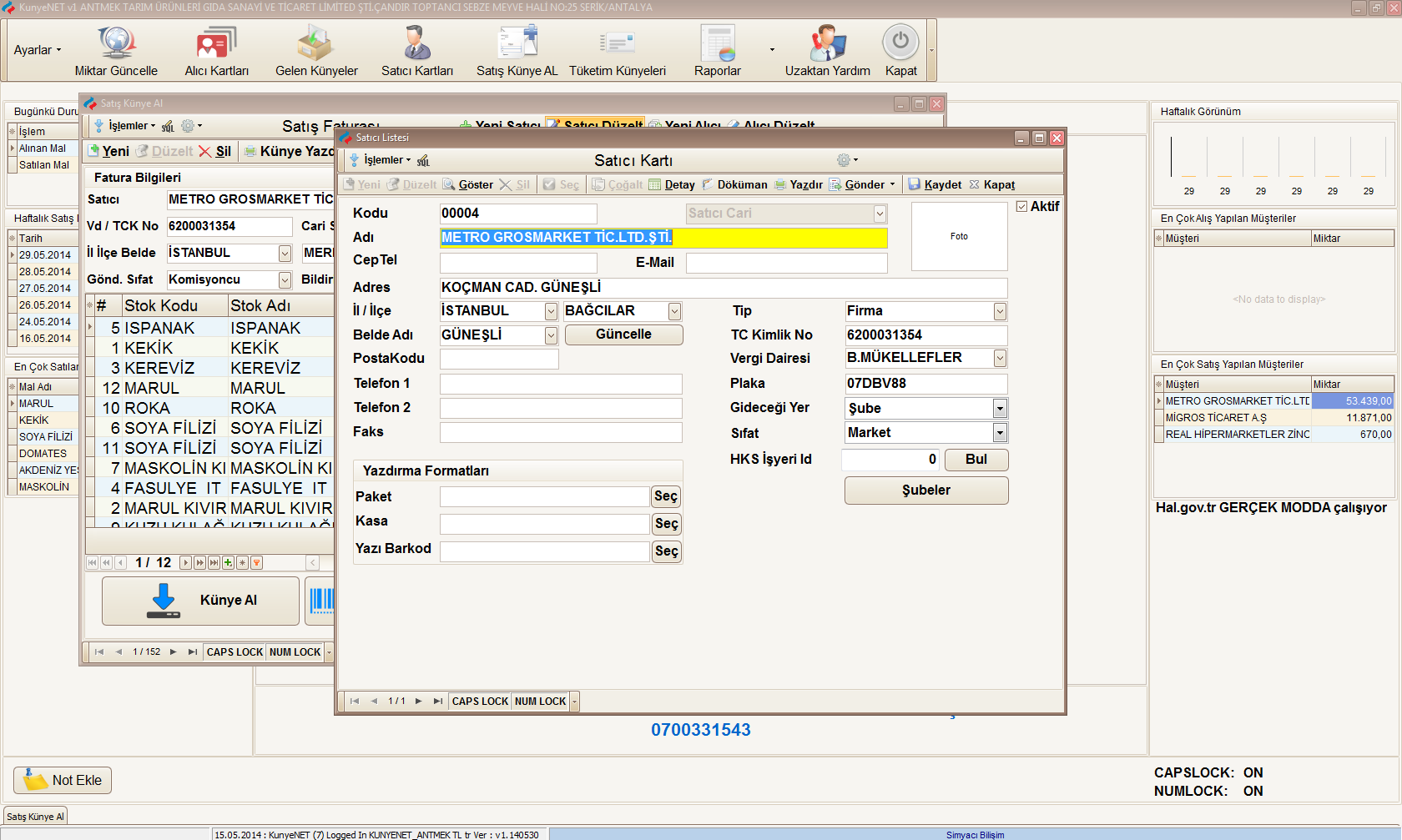Click Seç button for Kasa format
1402x840 pixels.
tap(666, 524)
